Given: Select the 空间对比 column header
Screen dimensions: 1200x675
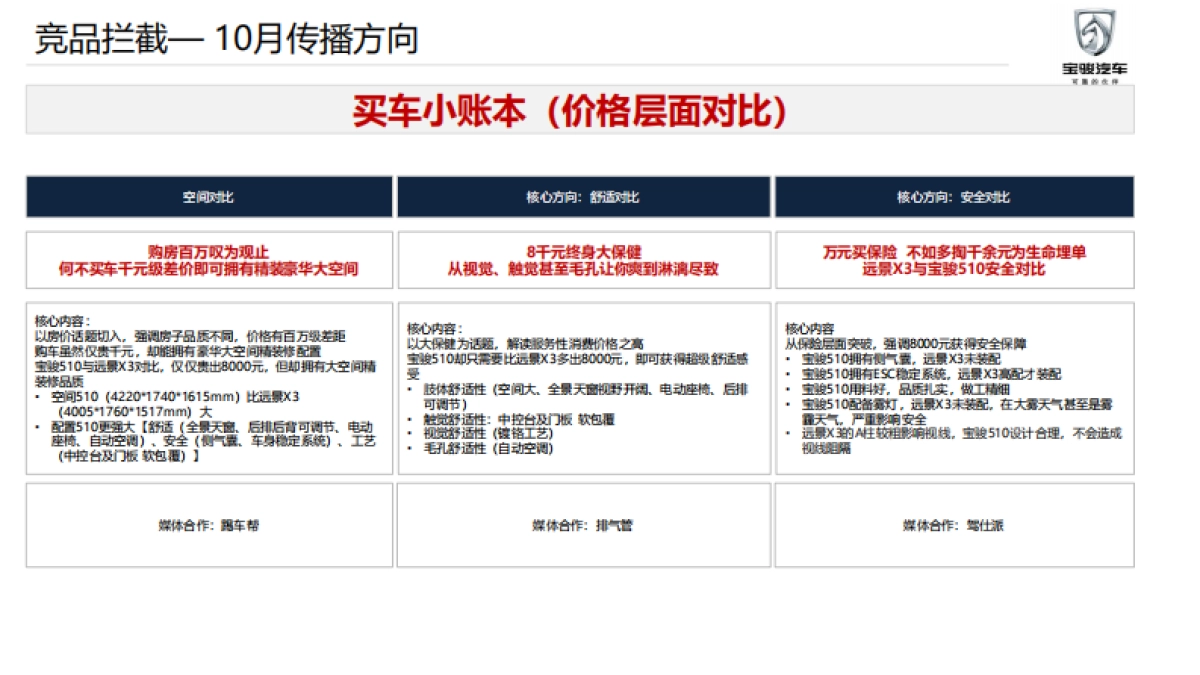Looking at the screenshot, I should click(x=207, y=197).
